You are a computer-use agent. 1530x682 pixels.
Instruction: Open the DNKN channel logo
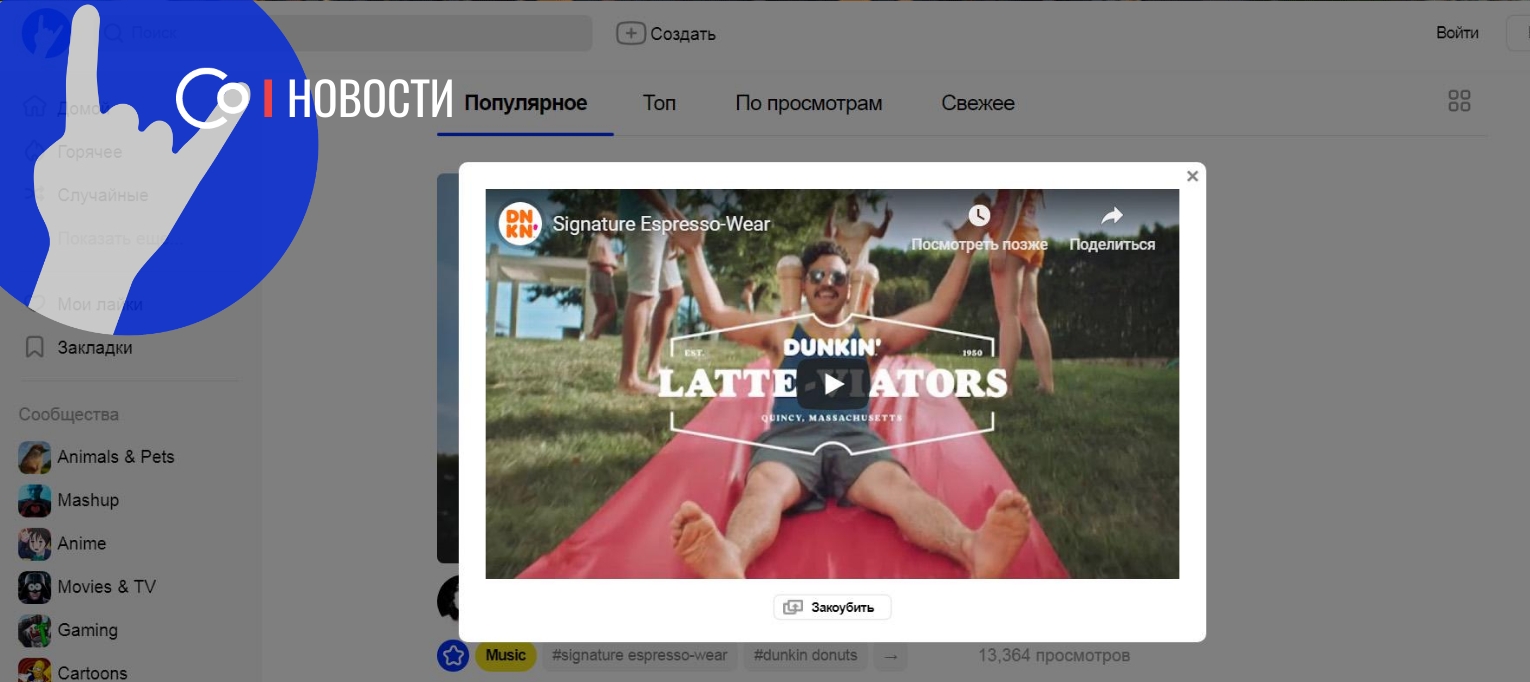pyautogui.click(x=520, y=223)
